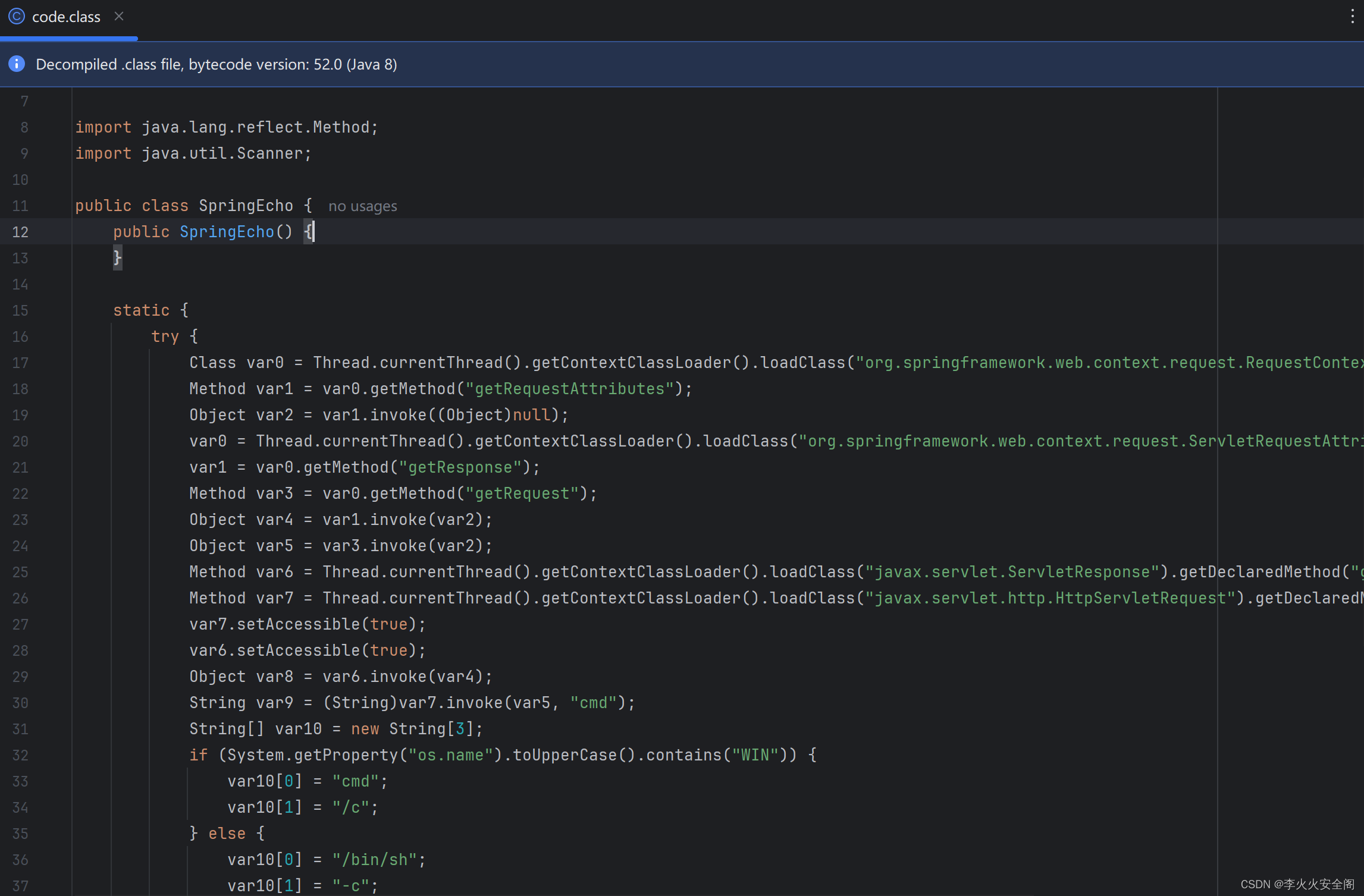
Task: Click "javax.servlet.ServletResponse" string
Action: pyautogui.click(x=1012, y=572)
